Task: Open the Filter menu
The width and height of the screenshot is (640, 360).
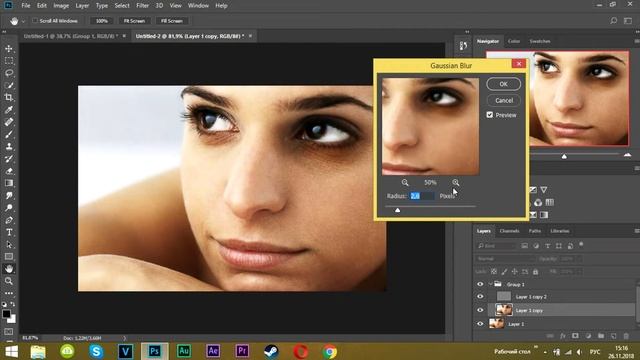Action: point(142,6)
